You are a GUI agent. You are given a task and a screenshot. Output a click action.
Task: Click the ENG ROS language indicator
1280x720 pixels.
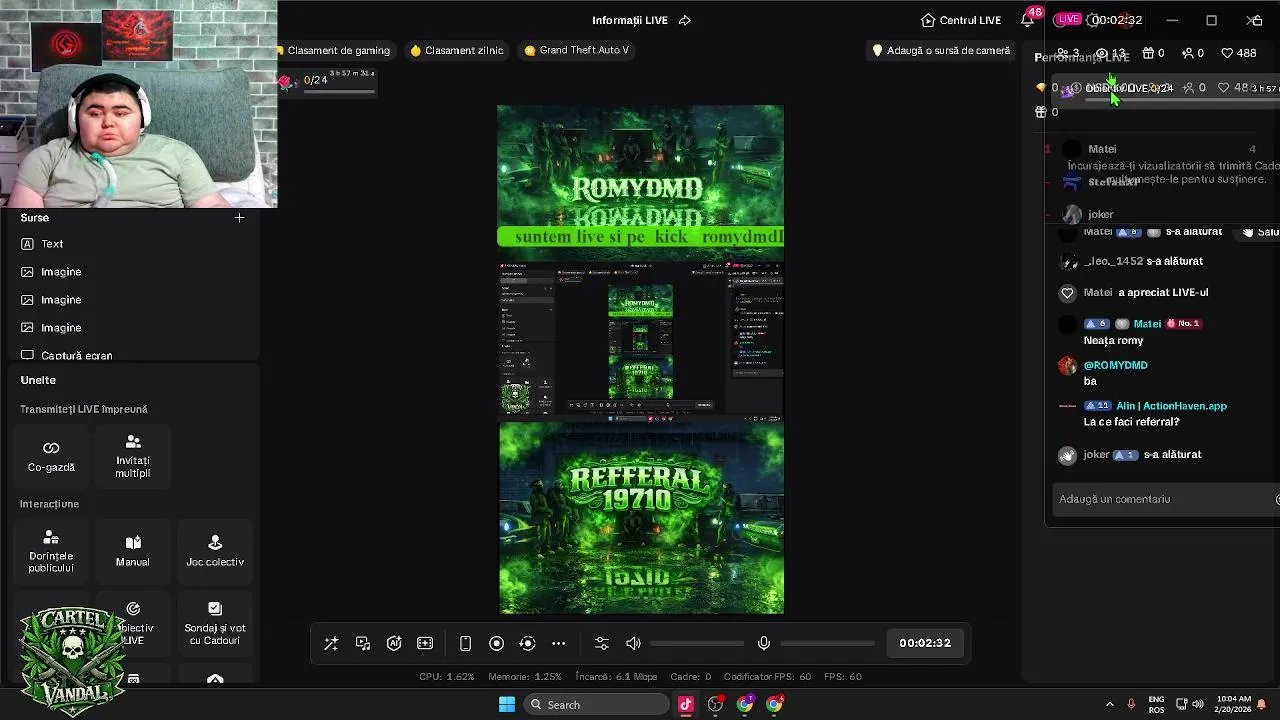(1156, 705)
